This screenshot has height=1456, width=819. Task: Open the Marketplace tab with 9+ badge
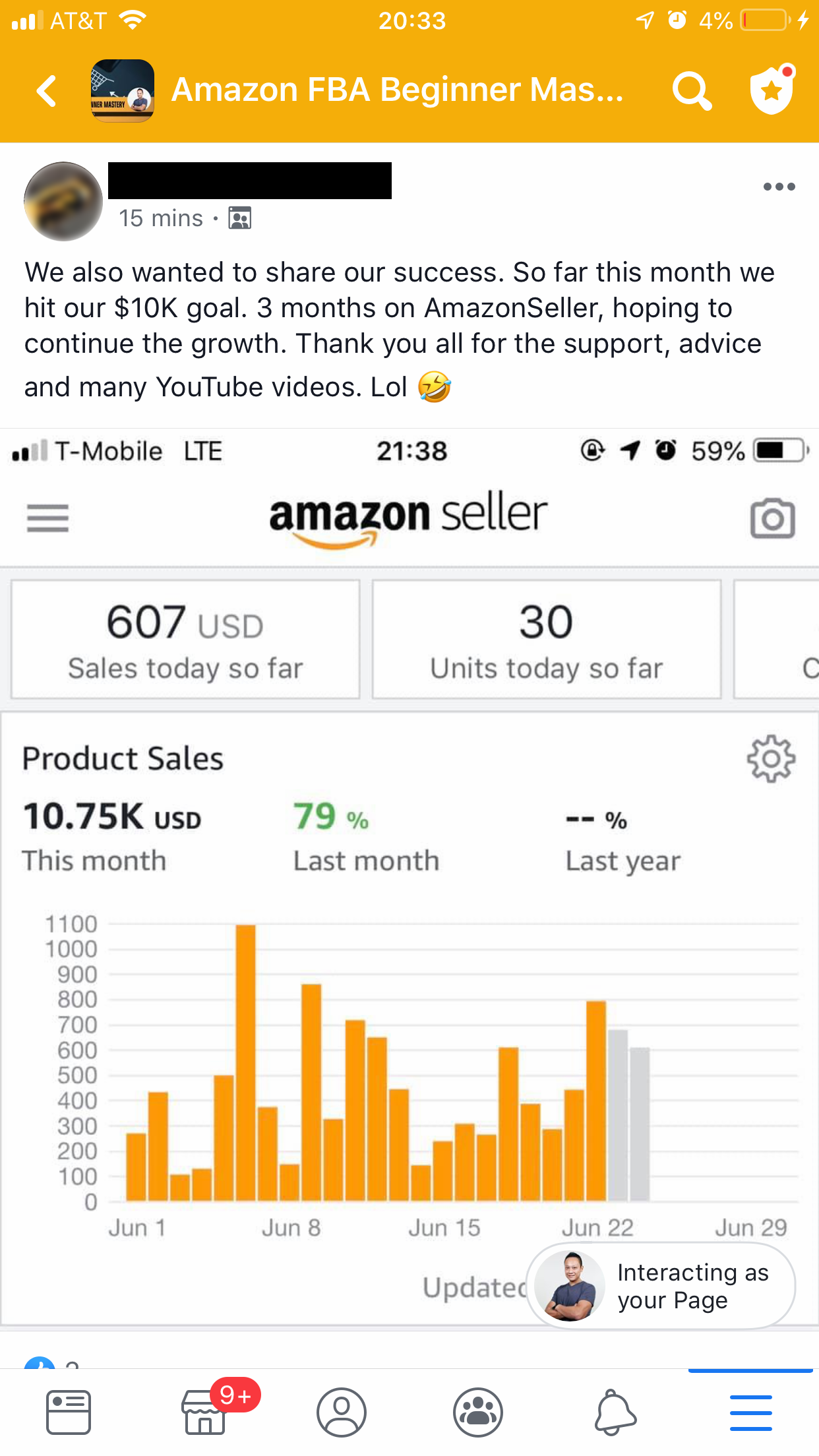205,1412
